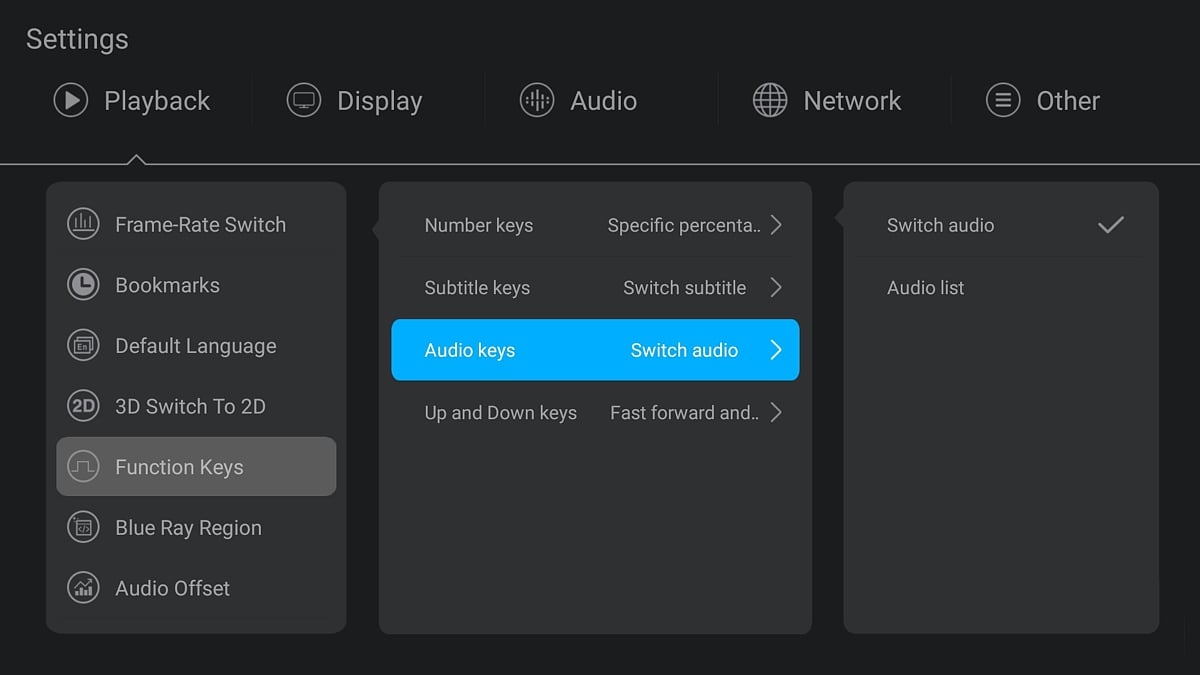Open Default Language settings entry

pyautogui.click(x=195, y=346)
